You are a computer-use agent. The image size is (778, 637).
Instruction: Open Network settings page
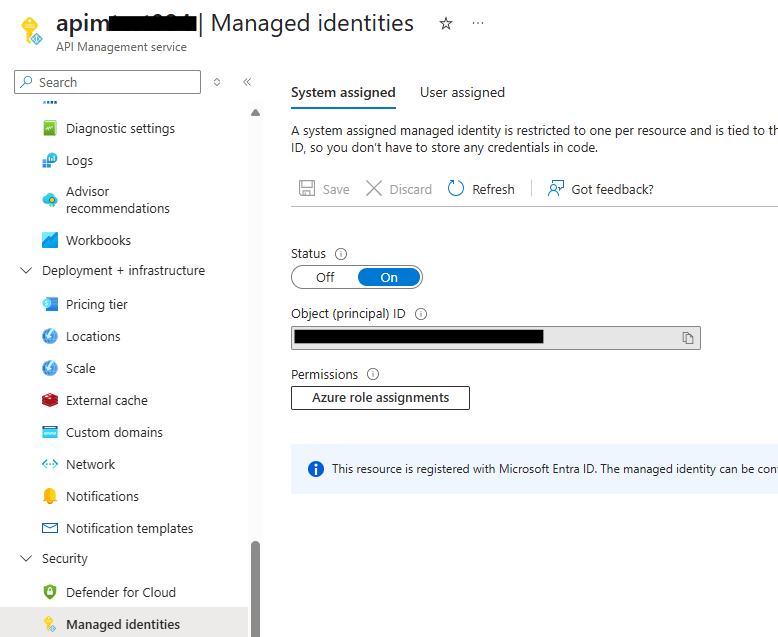(90, 464)
